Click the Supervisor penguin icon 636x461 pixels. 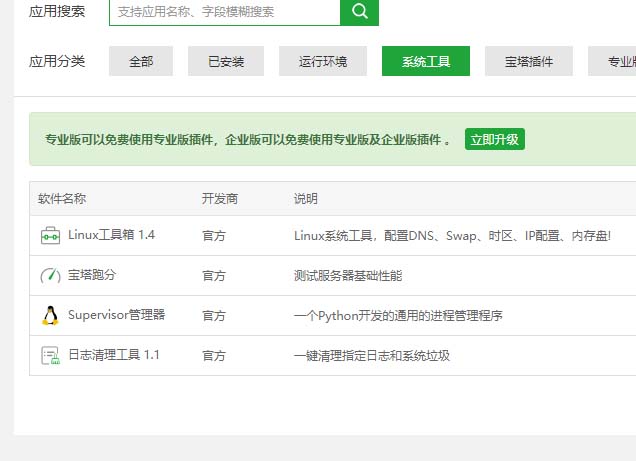pyautogui.click(x=50, y=315)
